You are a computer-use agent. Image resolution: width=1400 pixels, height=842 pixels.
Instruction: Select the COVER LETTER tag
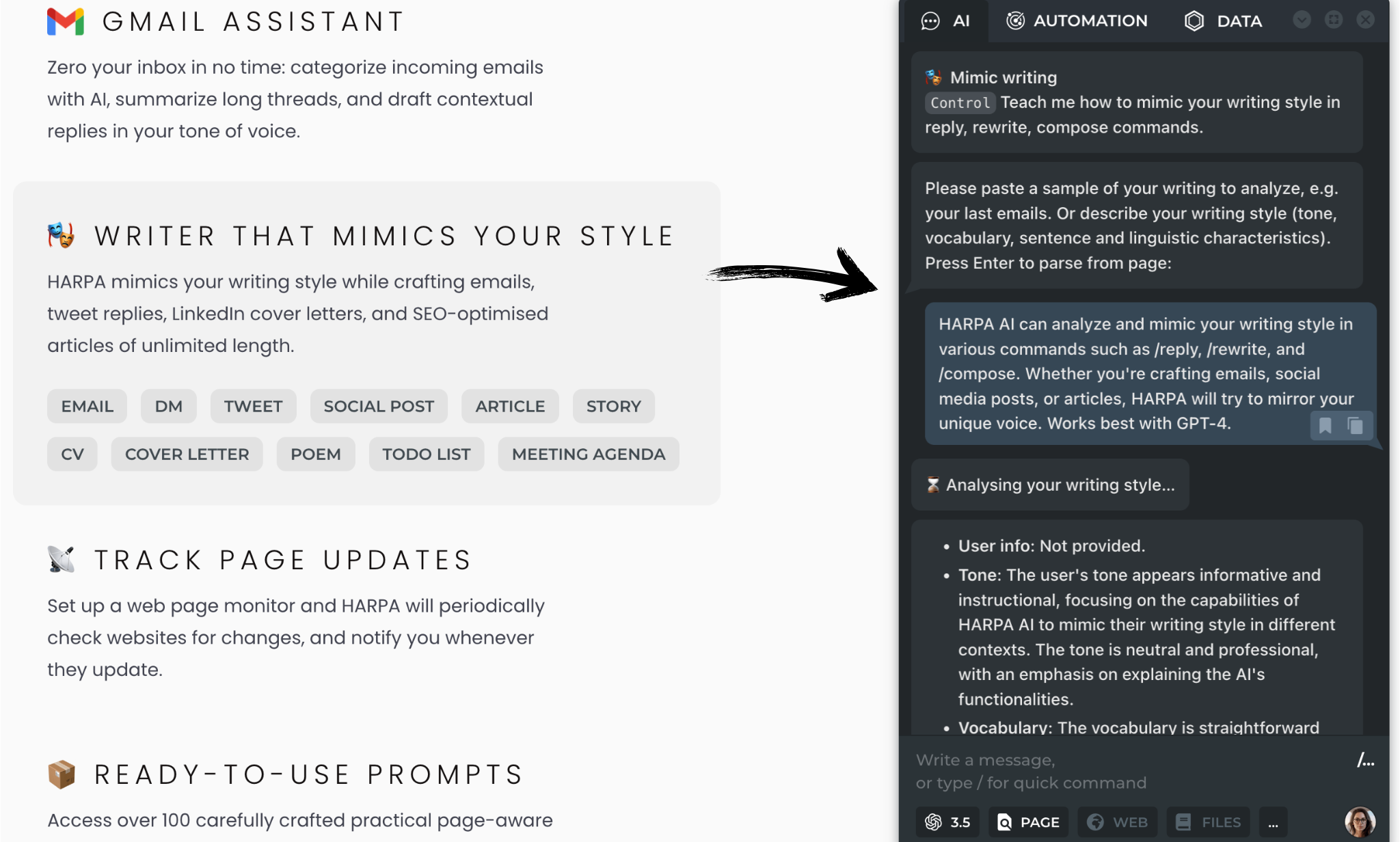tap(187, 454)
